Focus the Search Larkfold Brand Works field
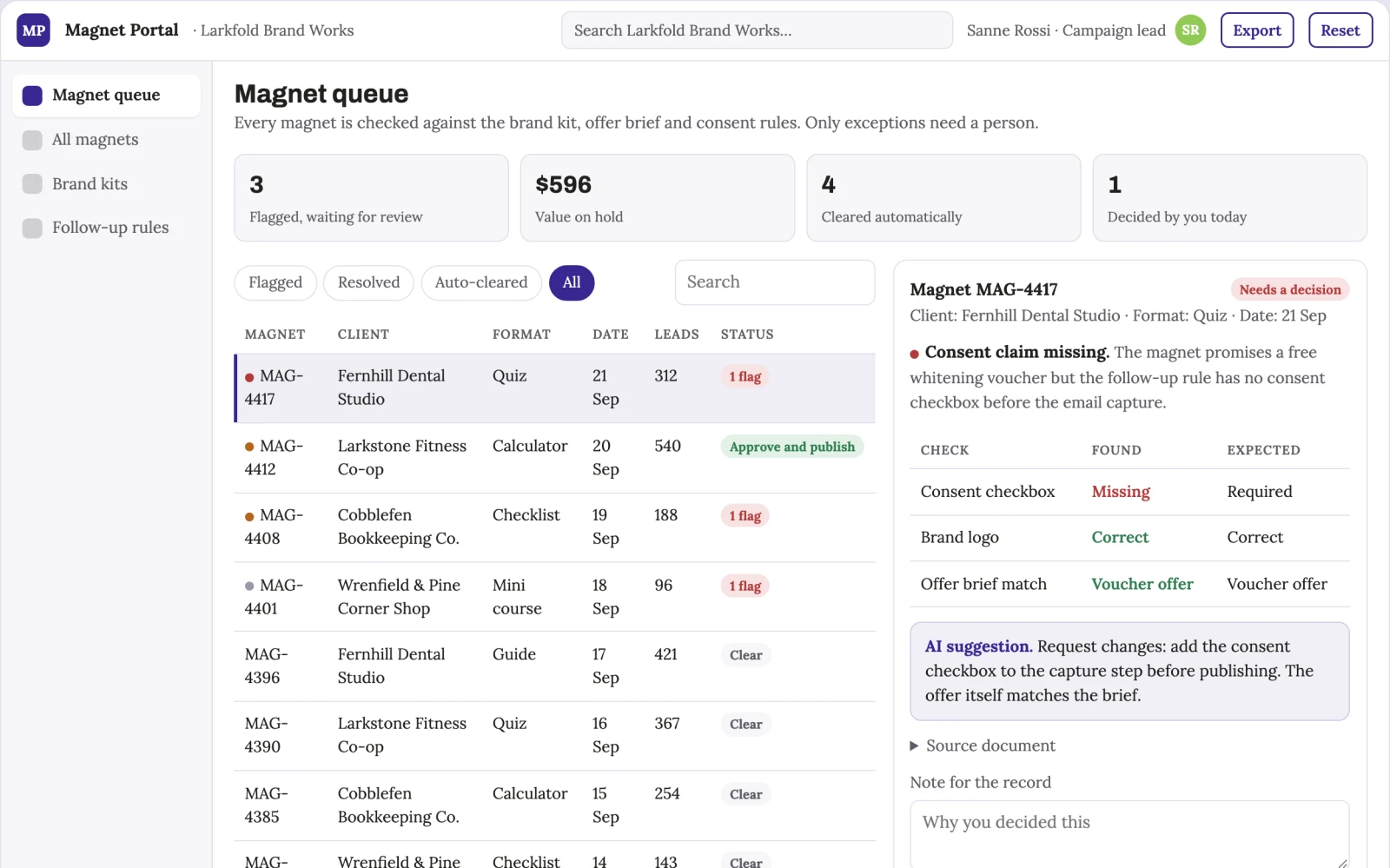This screenshot has width=1390, height=868. pyautogui.click(x=757, y=30)
